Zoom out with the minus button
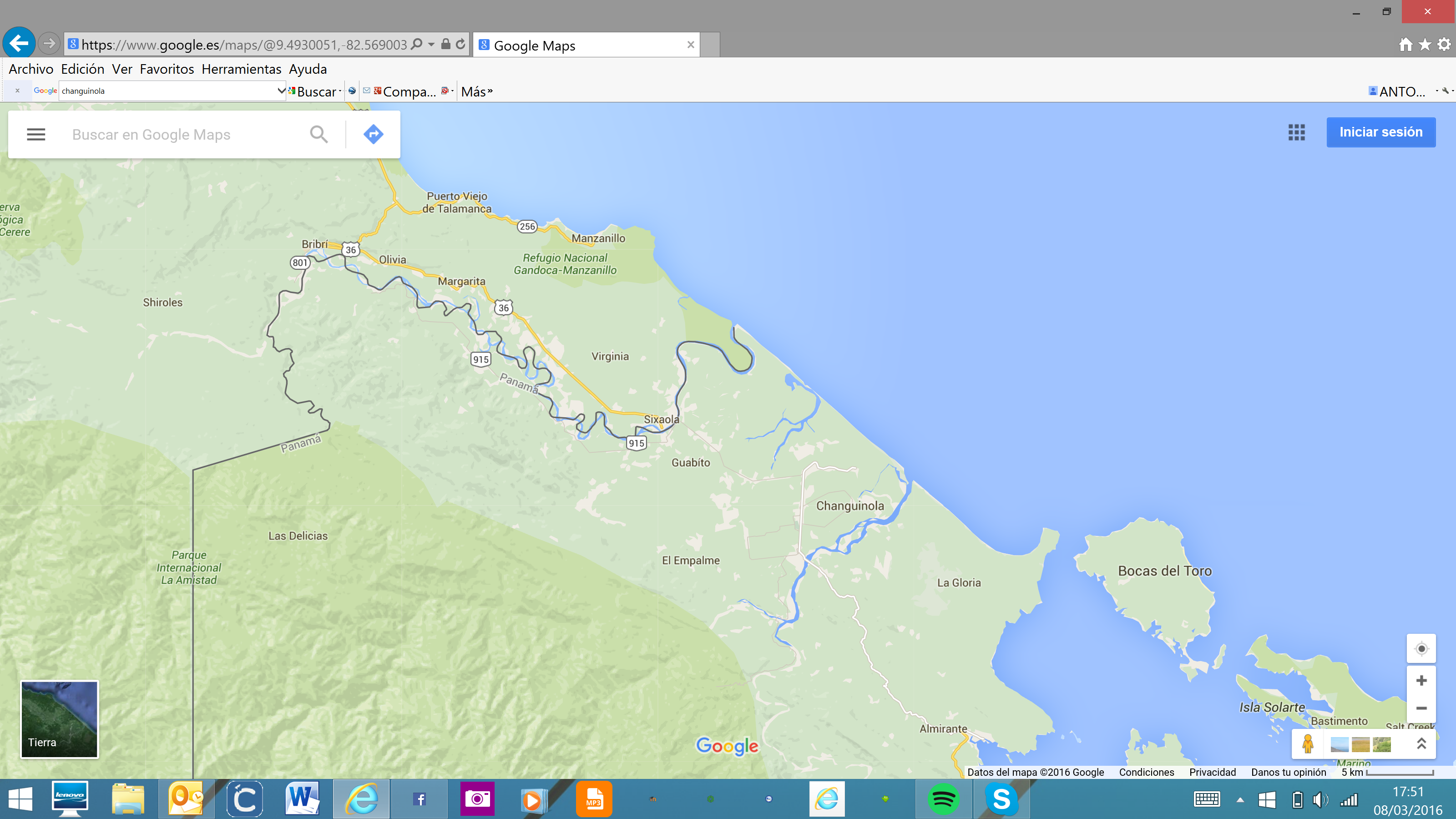Screen dimensions: 1456x819 (1421, 708)
